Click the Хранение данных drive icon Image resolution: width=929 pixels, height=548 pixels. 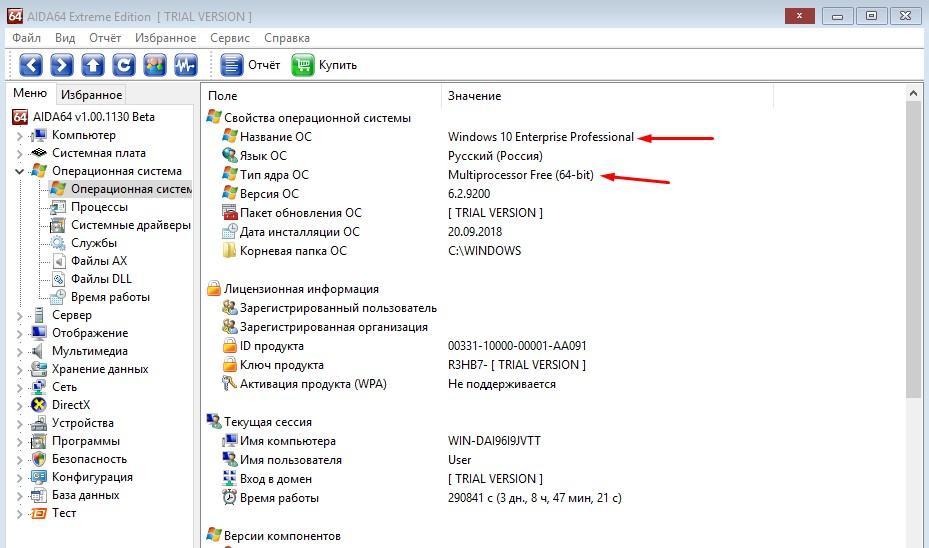click(39, 368)
